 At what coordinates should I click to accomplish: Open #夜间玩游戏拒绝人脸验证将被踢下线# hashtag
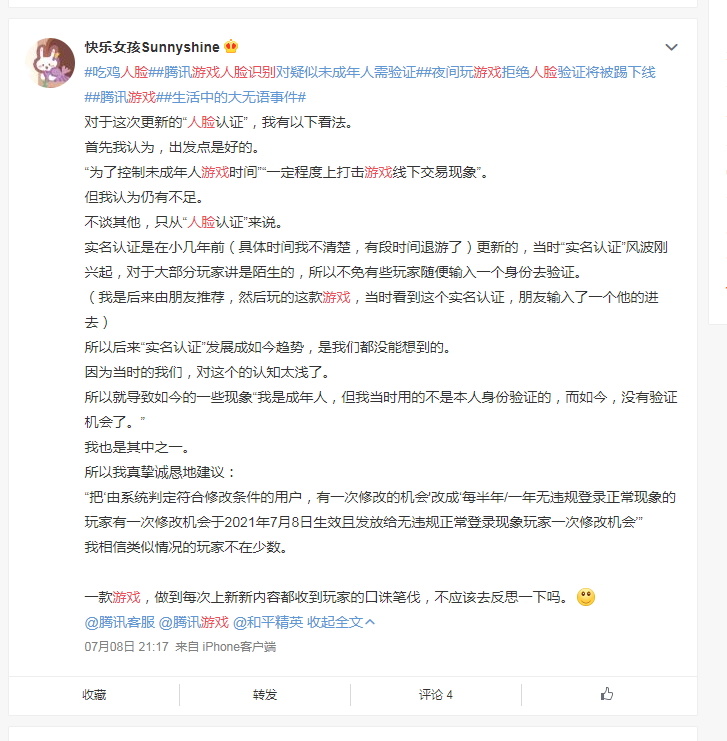pos(537,72)
